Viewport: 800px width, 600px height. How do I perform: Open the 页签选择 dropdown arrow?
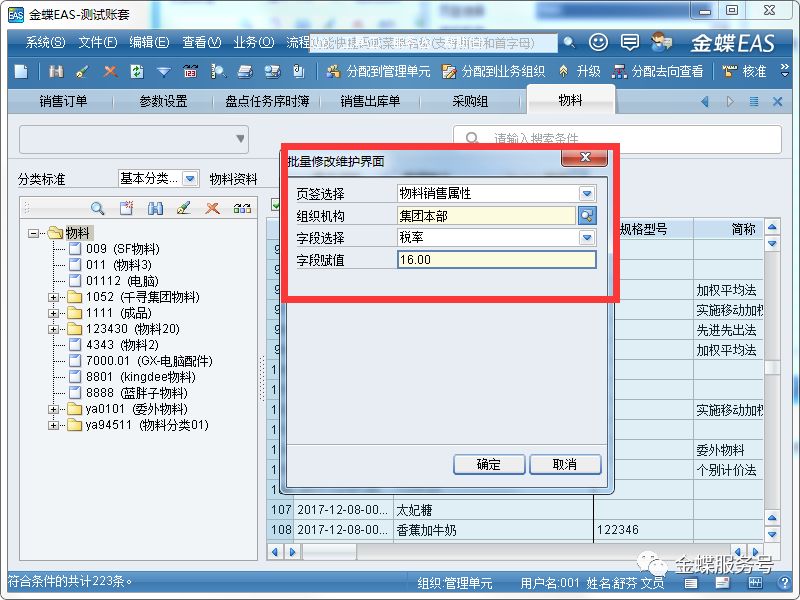point(587,193)
